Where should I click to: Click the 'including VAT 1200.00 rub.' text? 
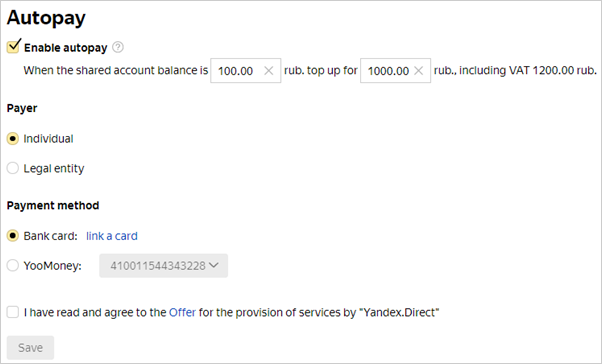[x=528, y=71]
